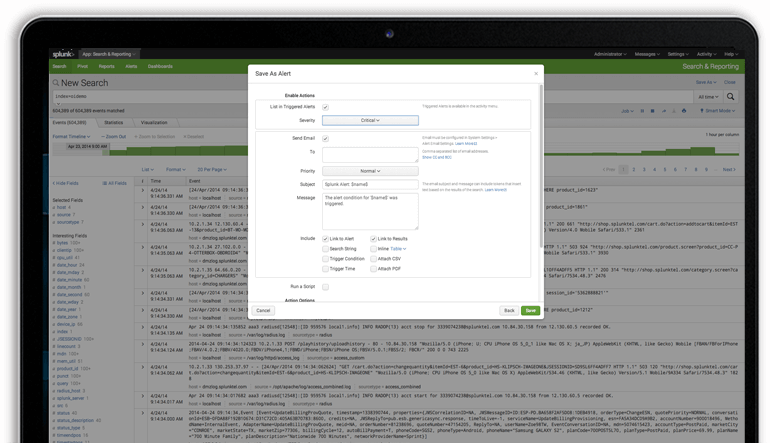Uncheck Link to Results option

(373, 239)
